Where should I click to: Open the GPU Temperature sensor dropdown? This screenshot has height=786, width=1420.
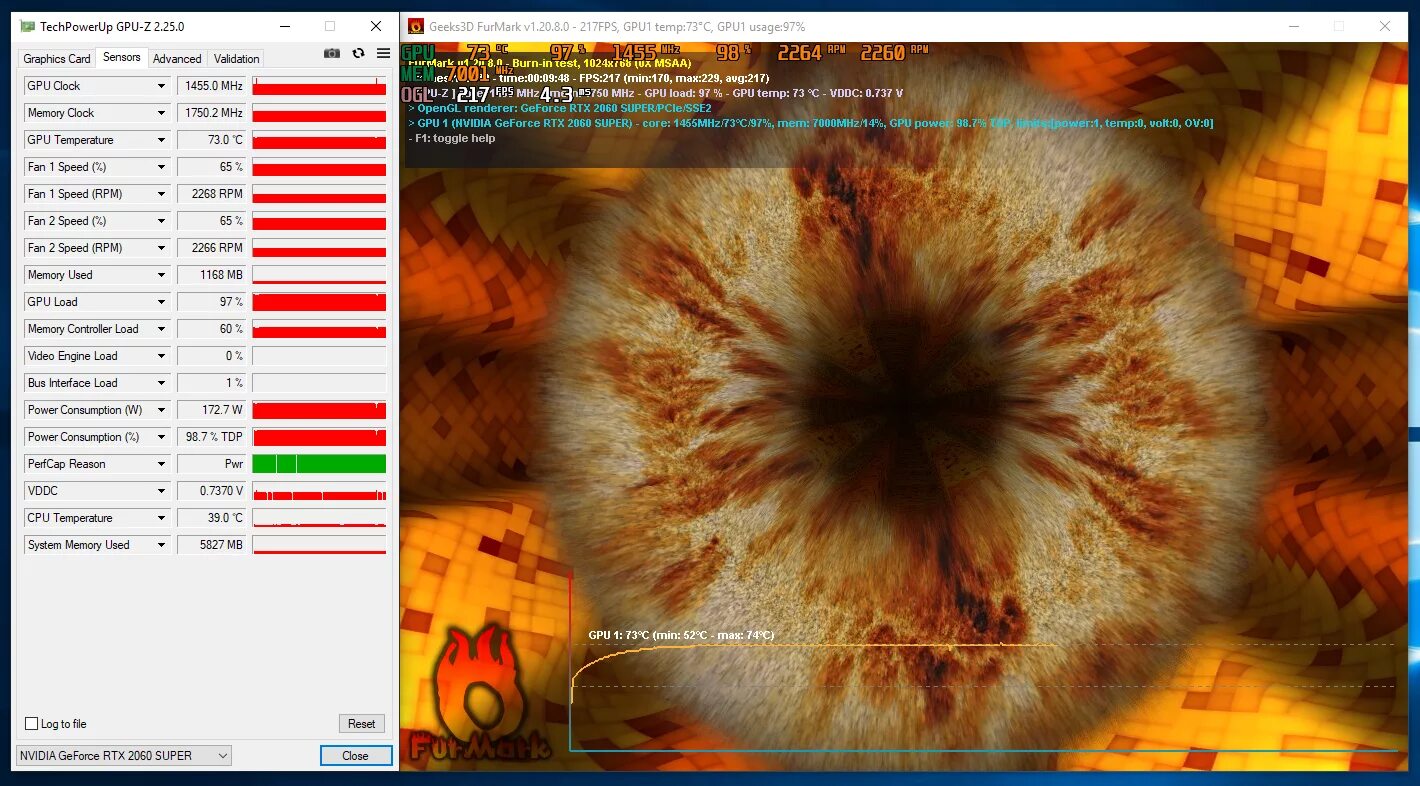coord(161,140)
